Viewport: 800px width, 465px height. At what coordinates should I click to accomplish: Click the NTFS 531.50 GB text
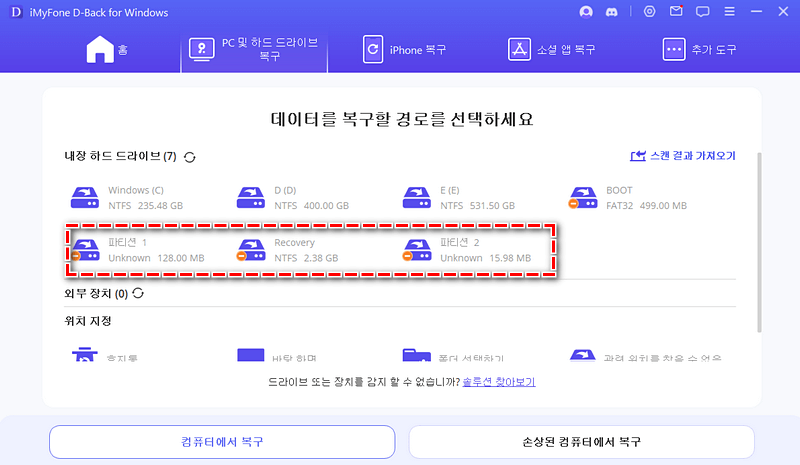pyautogui.click(x=478, y=206)
